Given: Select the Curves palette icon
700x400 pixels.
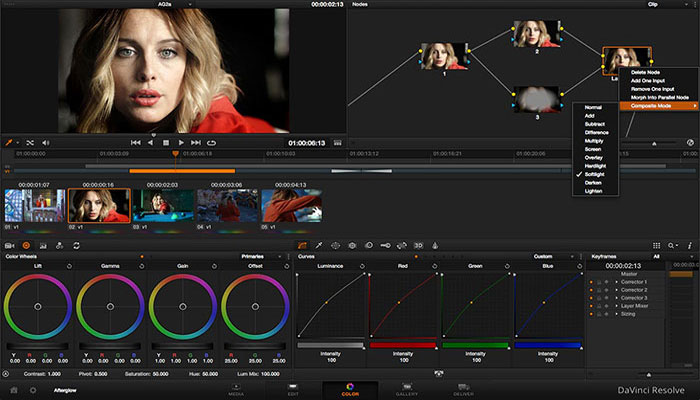Looking at the screenshot, I should pyautogui.click(x=302, y=246).
